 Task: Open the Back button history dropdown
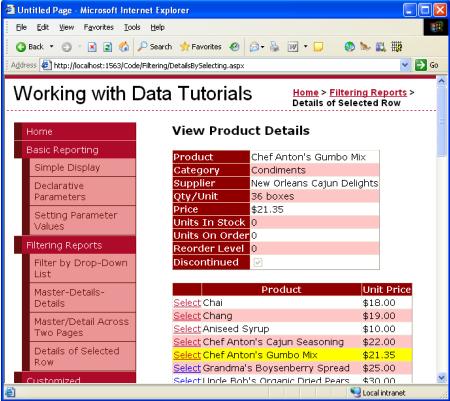pos(52,47)
